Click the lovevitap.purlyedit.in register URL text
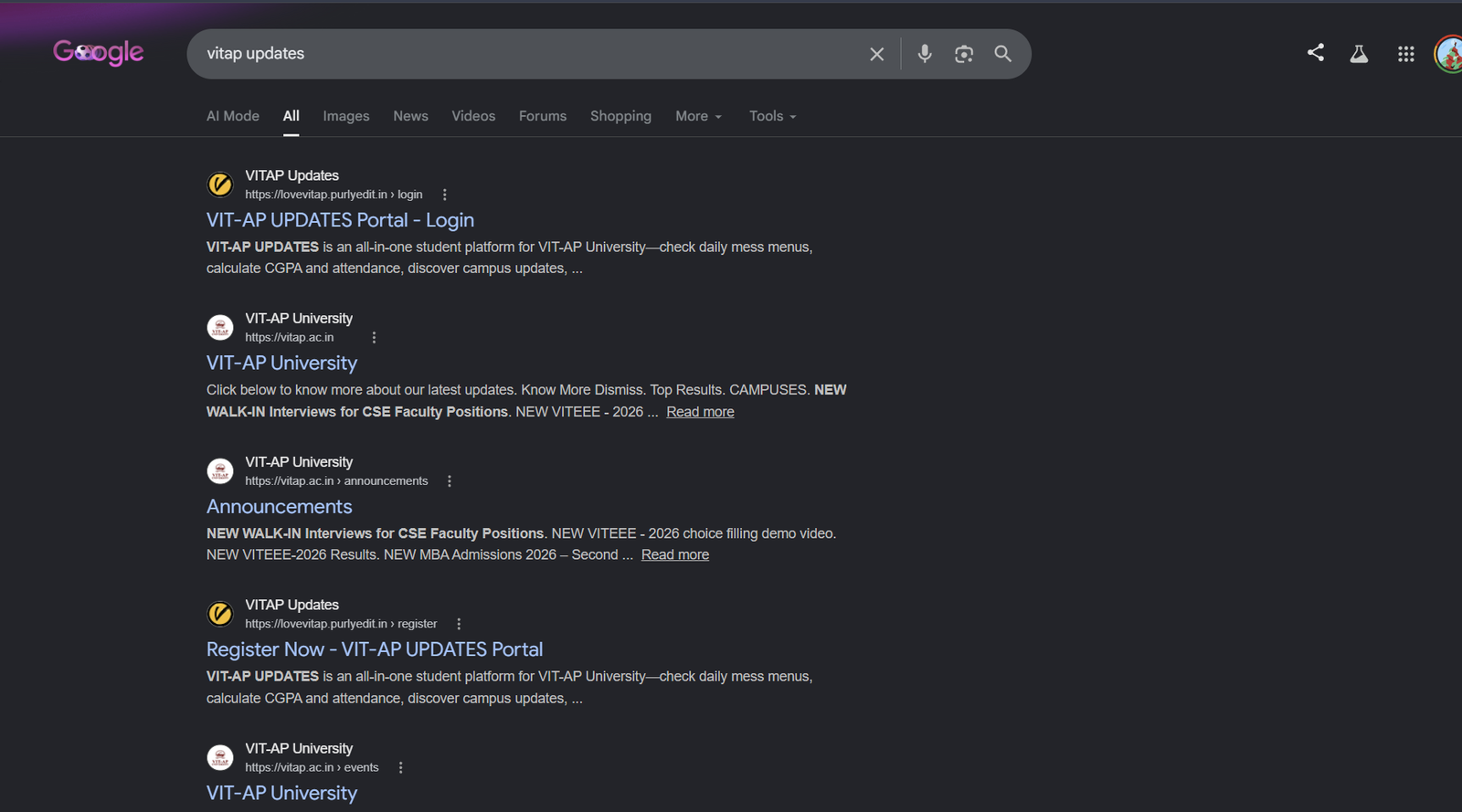1462x812 pixels. tap(341, 624)
